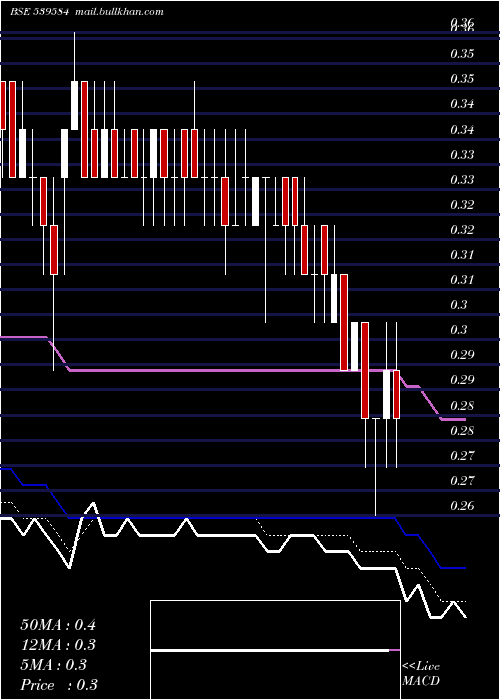
Task: Select the Price : 0.3 value
Action: [x=59, y=685]
